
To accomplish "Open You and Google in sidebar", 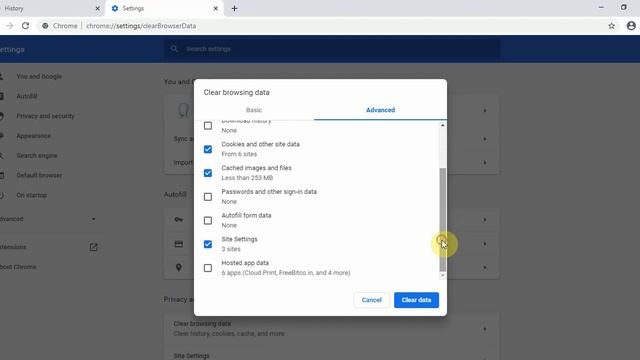I will click(x=39, y=76).
